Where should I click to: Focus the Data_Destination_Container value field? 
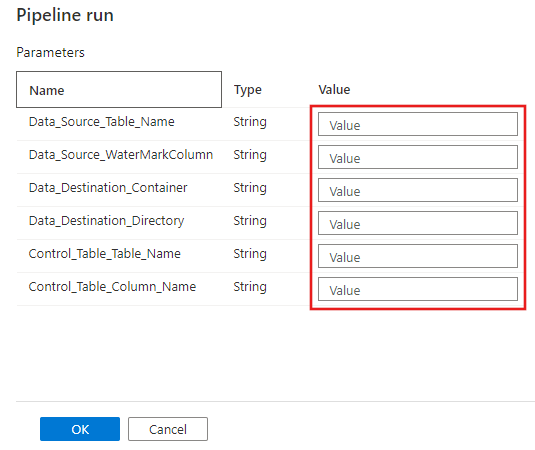pos(418,190)
